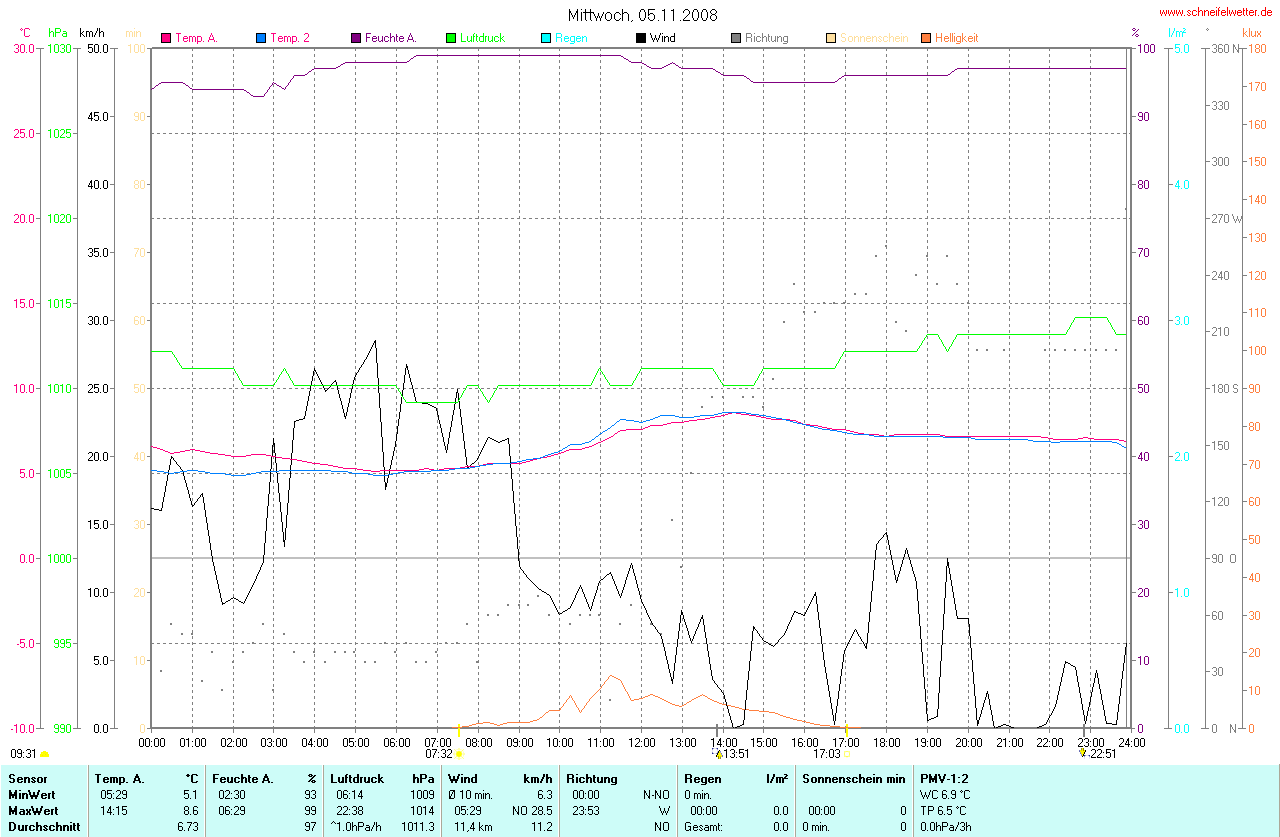The image size is (1280, 837).
Task: Click the pressure minimum value 1009
Action: [424, 794]
